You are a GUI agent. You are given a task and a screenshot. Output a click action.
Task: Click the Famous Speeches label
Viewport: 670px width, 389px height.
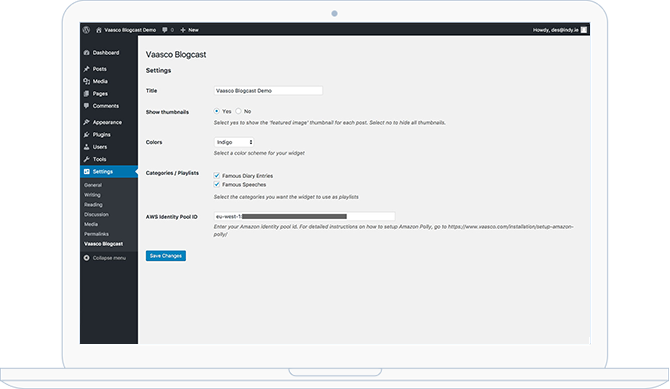click(244, 185)
